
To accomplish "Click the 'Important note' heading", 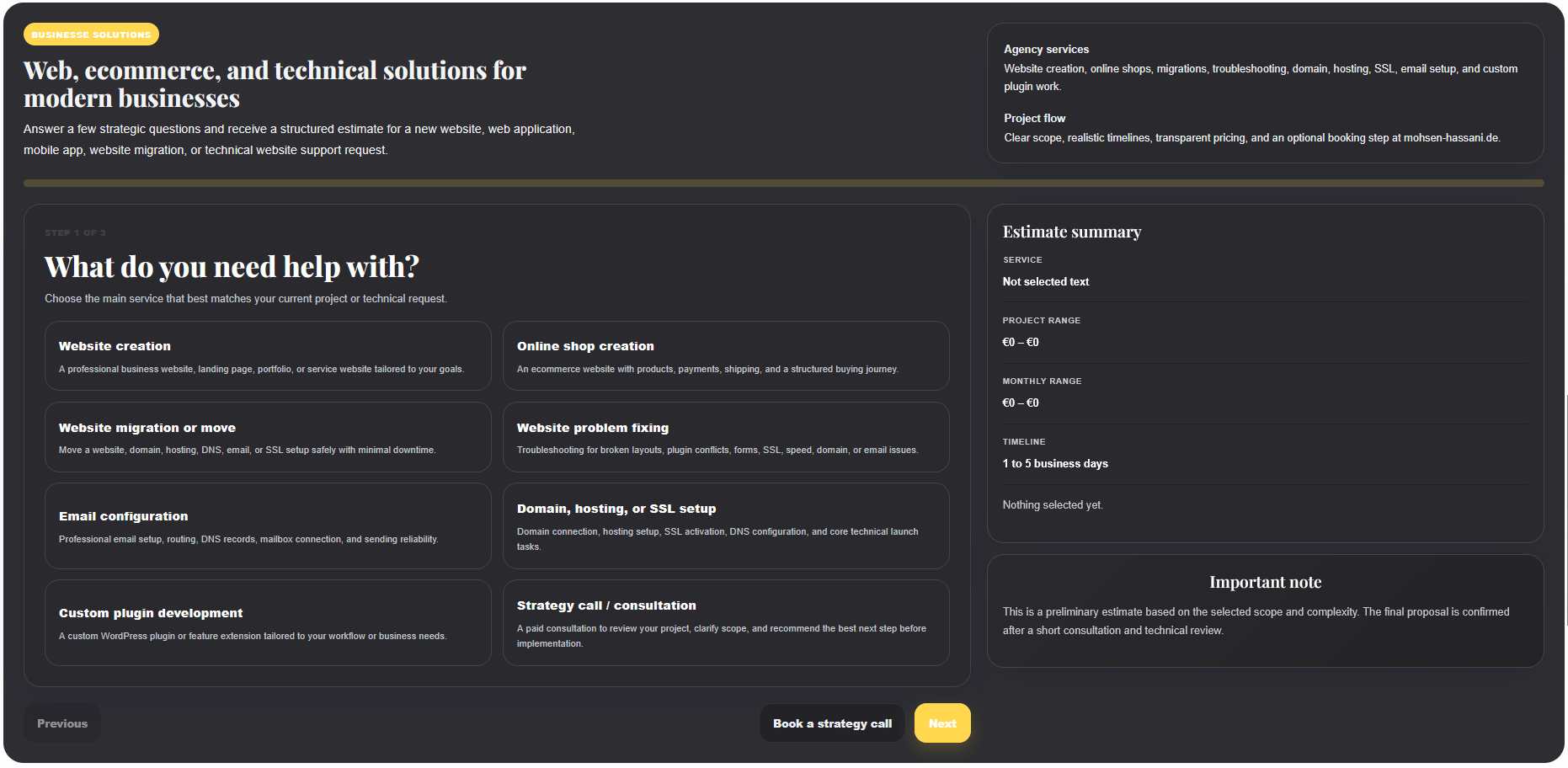I will (x=1265, y=582).
